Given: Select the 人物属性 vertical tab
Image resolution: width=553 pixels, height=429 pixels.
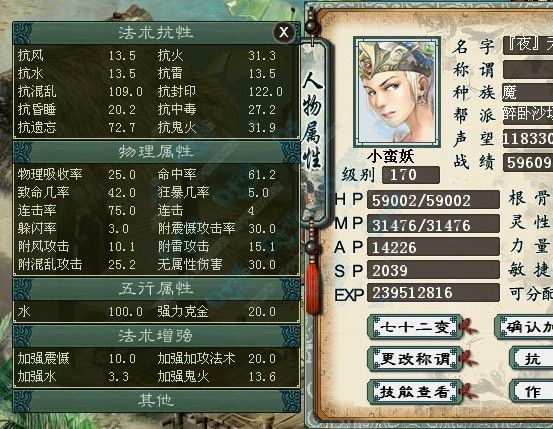Looking at the screenshot, I should point(313,120).
